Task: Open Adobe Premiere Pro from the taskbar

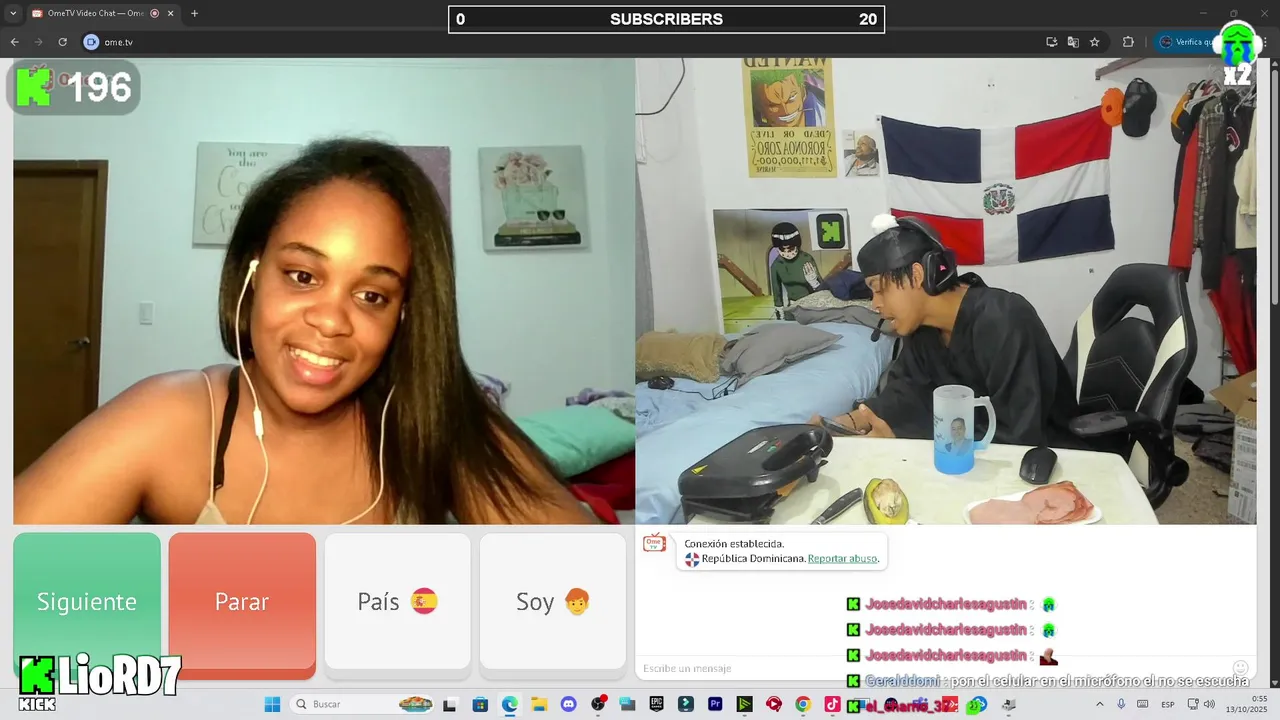Action: pos(715,704)
